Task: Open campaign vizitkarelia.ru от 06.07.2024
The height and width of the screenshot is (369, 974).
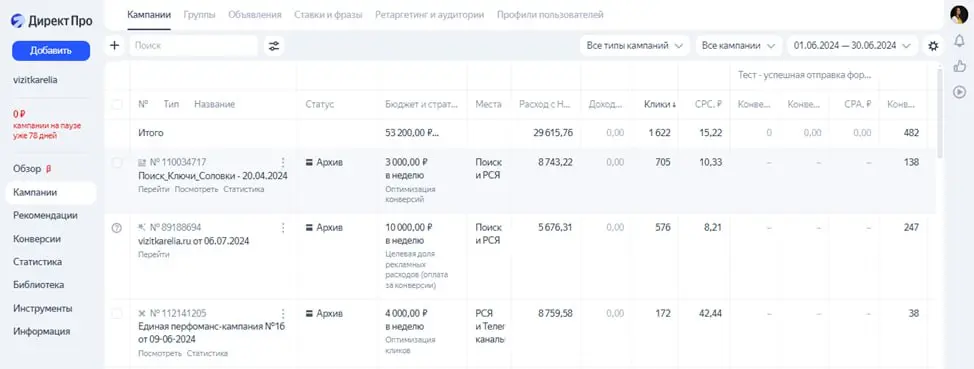Action: 194,241
